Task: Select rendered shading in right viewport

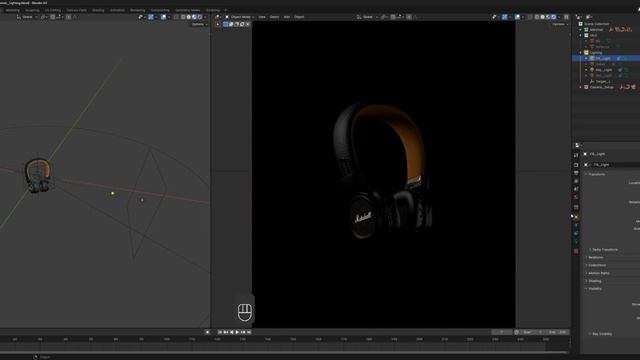Action: pos(553,17)
